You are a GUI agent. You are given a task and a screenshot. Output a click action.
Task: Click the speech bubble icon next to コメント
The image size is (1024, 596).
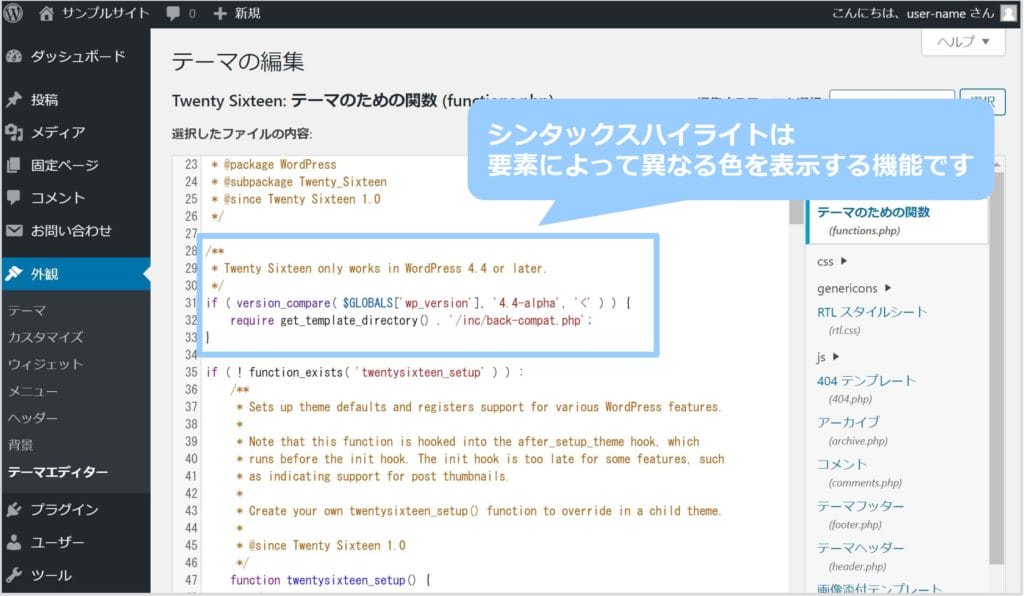pyautogui.click(x=14, y=198)
